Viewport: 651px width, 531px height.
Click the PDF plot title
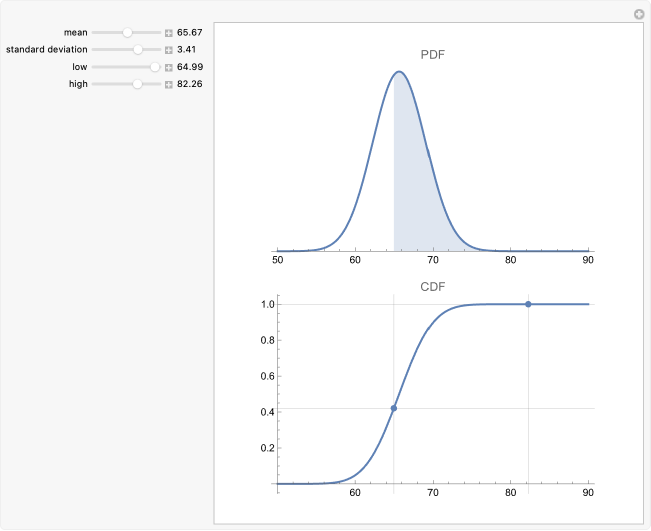(x=432, y=54)
